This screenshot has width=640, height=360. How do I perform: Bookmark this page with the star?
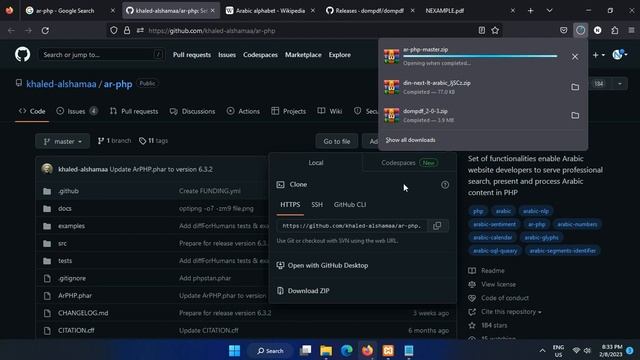(495, 30)
